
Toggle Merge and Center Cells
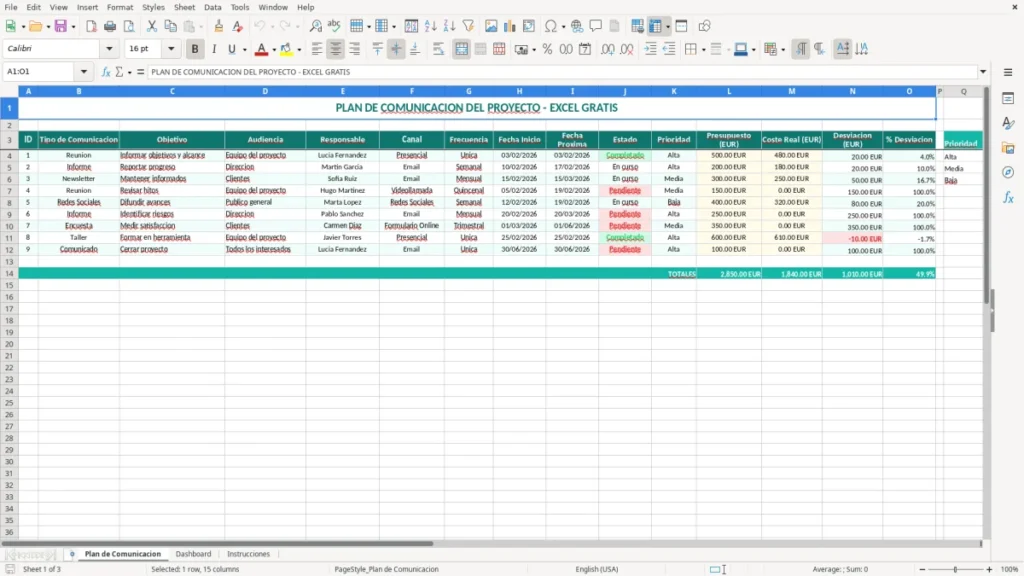tap(461, 49)
